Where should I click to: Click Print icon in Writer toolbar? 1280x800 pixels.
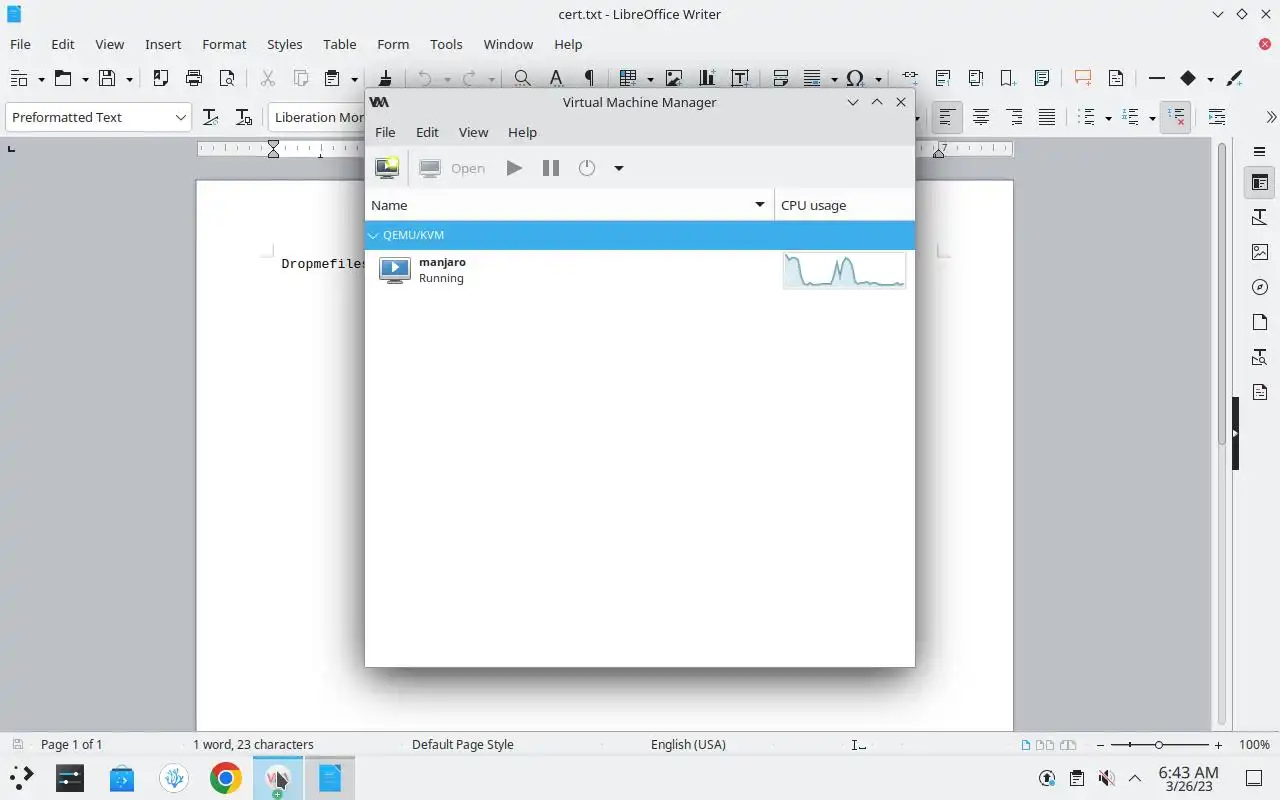(194, 78)
